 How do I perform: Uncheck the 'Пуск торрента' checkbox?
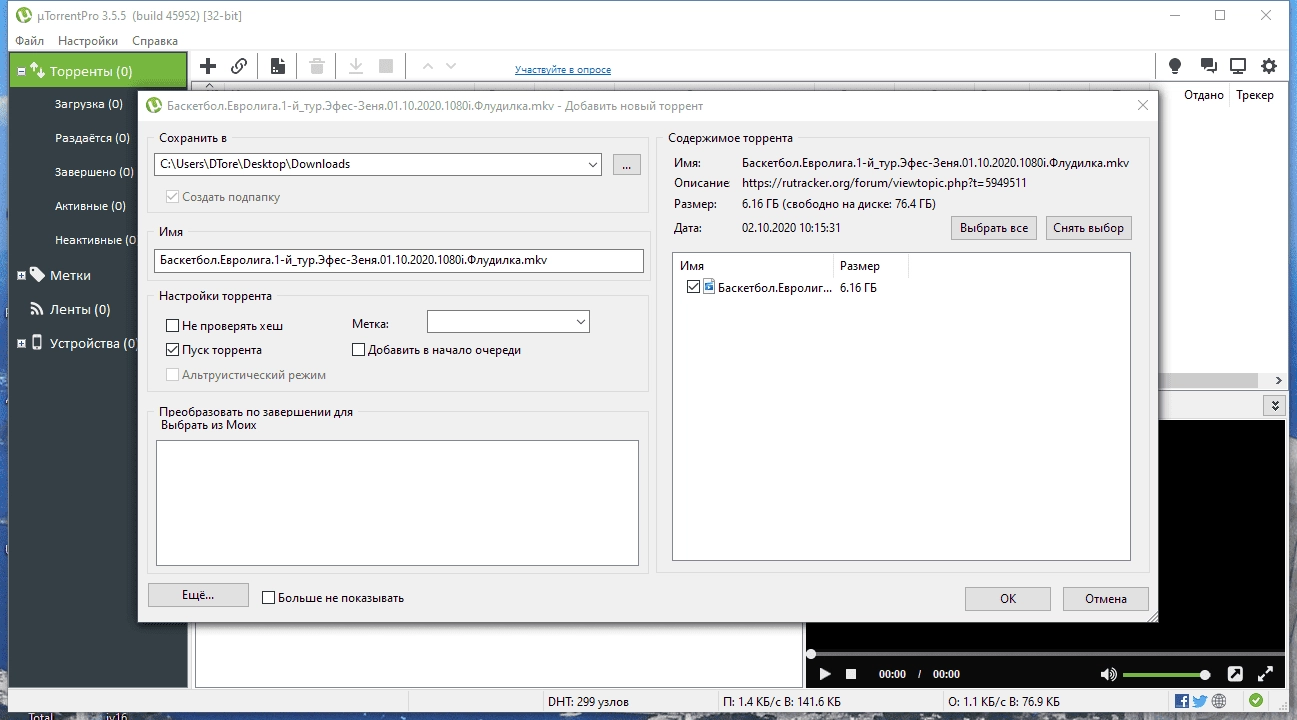pyautogui.click(x=172, y=350)
